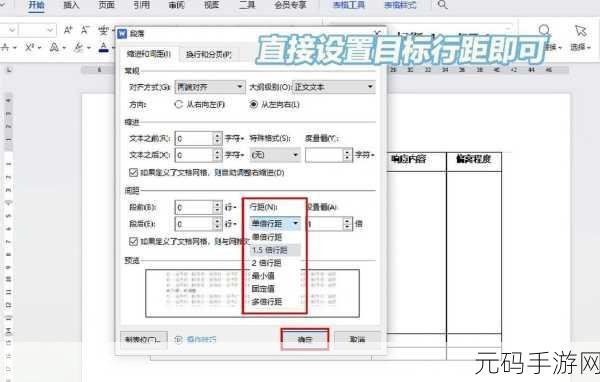The height and width of the screenshot is (382, 600).
Task: Open the 引用 ribbon tab
Action: click(x=141, y=5)
